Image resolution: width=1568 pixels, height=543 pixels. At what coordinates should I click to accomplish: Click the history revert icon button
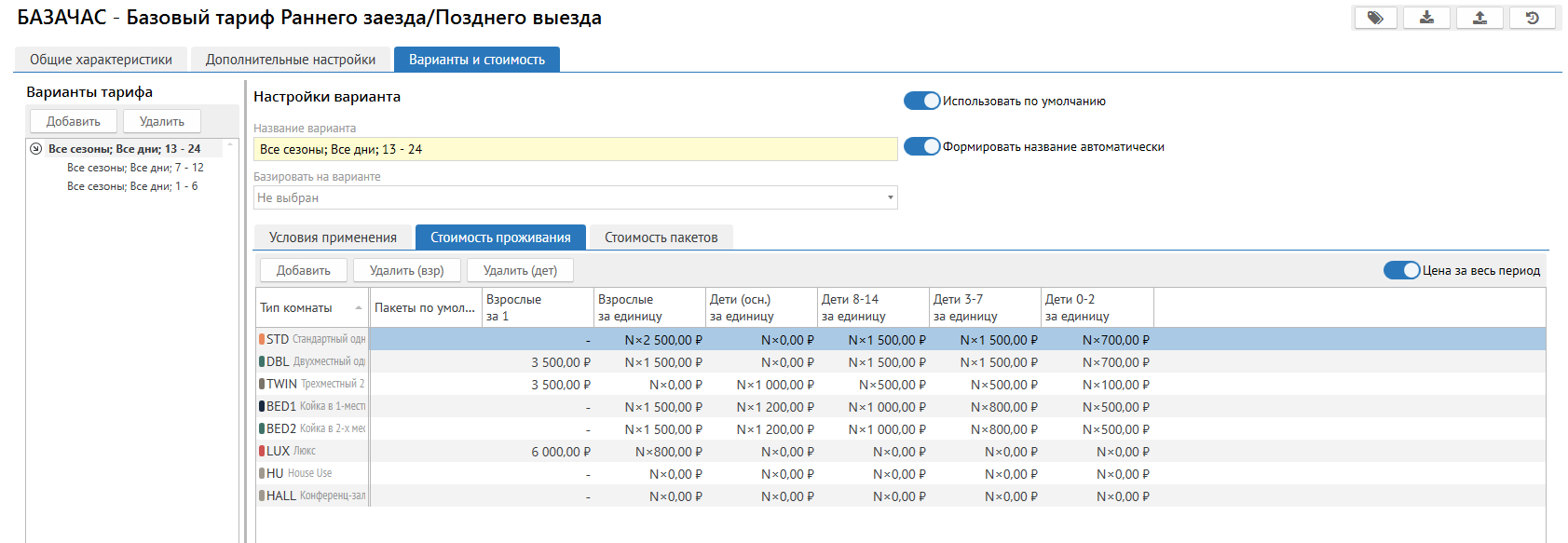(1532, 18)
